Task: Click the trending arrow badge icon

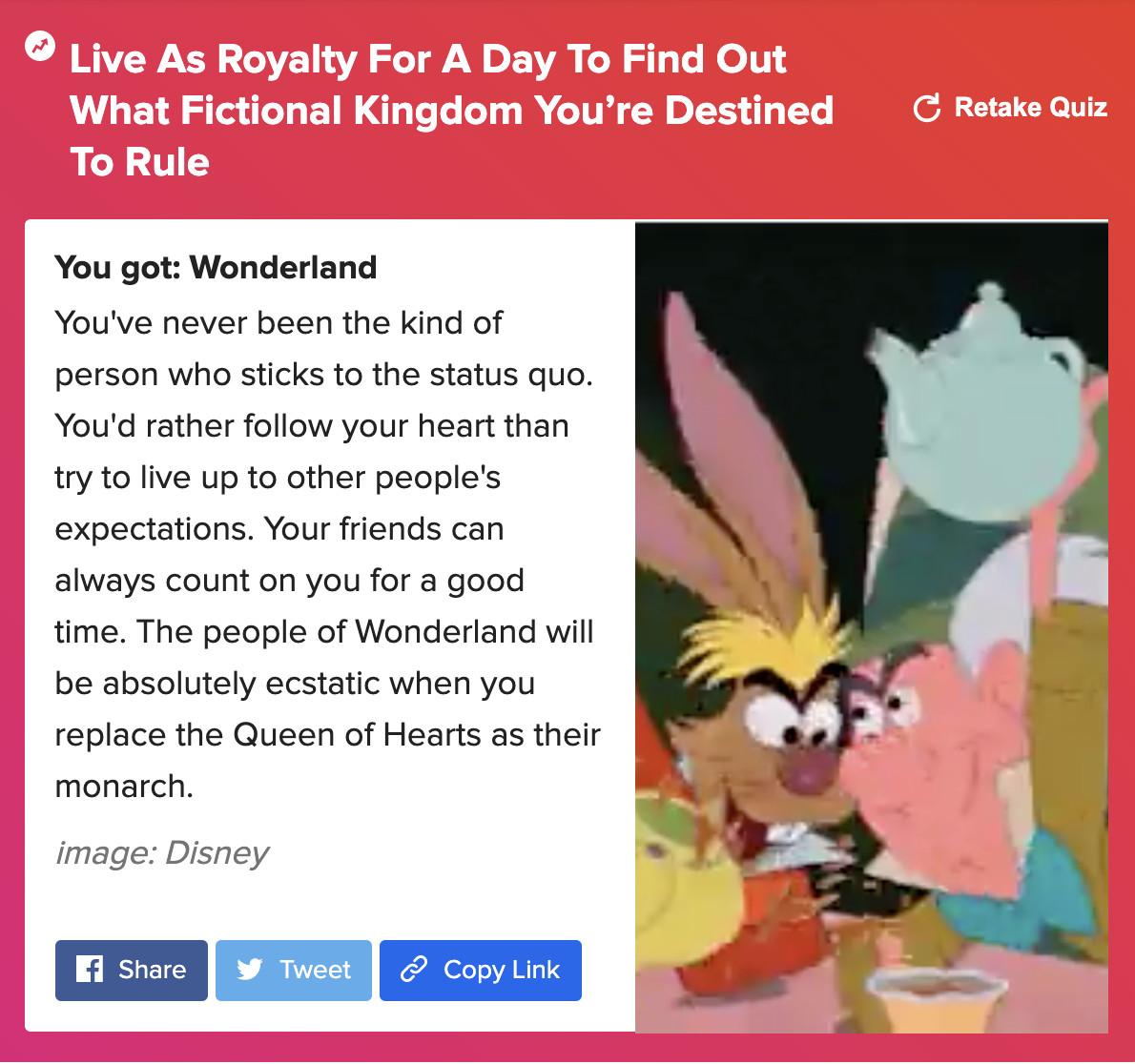Action: point(40,46)
